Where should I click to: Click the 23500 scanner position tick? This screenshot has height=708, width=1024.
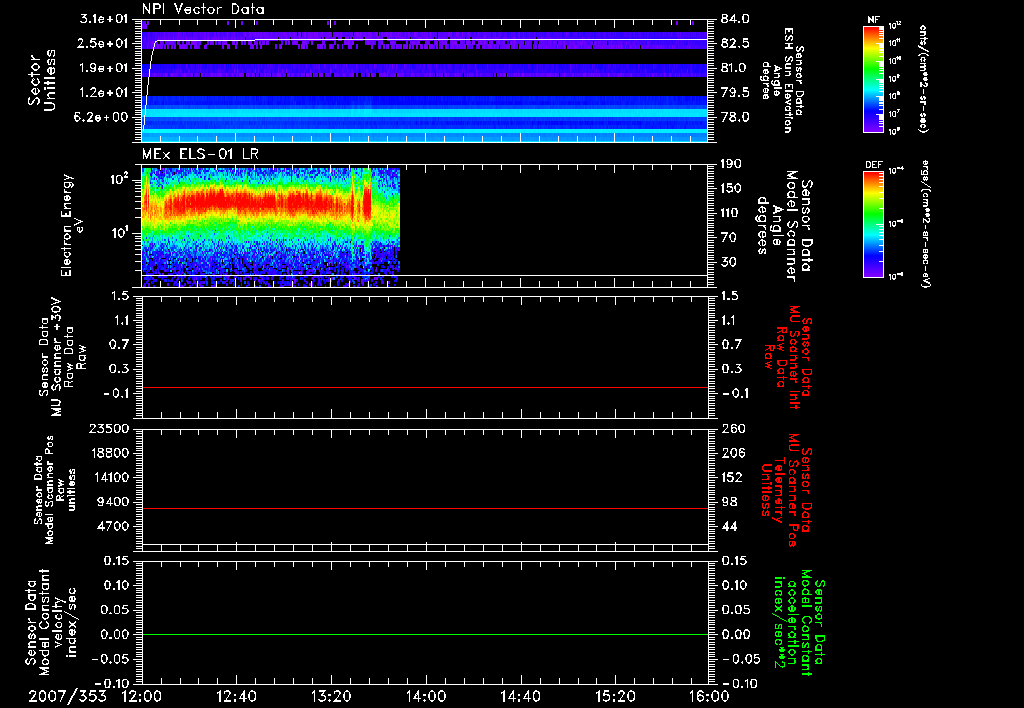click(x=110, y=428)
